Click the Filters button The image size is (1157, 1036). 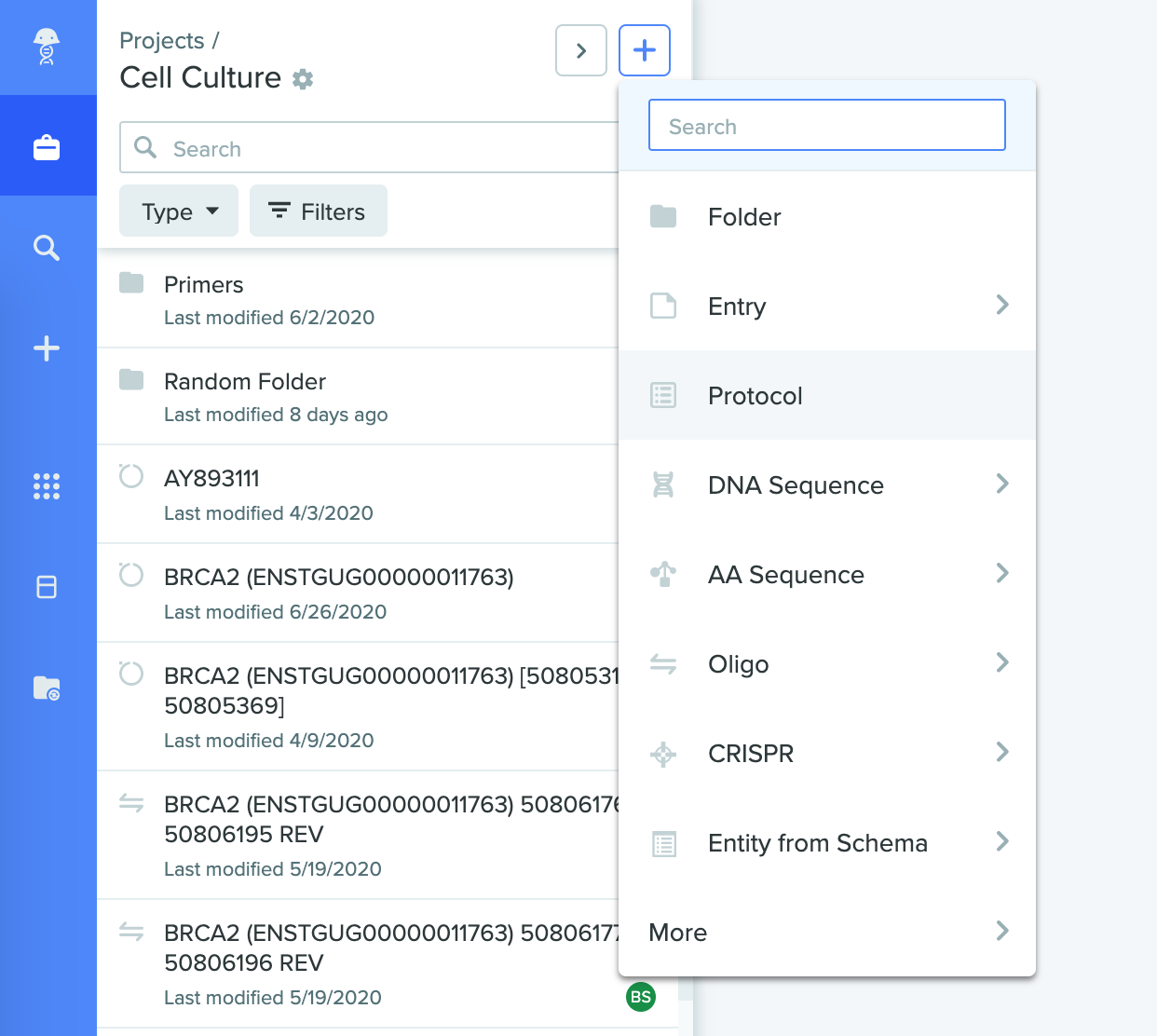point(318,211)
